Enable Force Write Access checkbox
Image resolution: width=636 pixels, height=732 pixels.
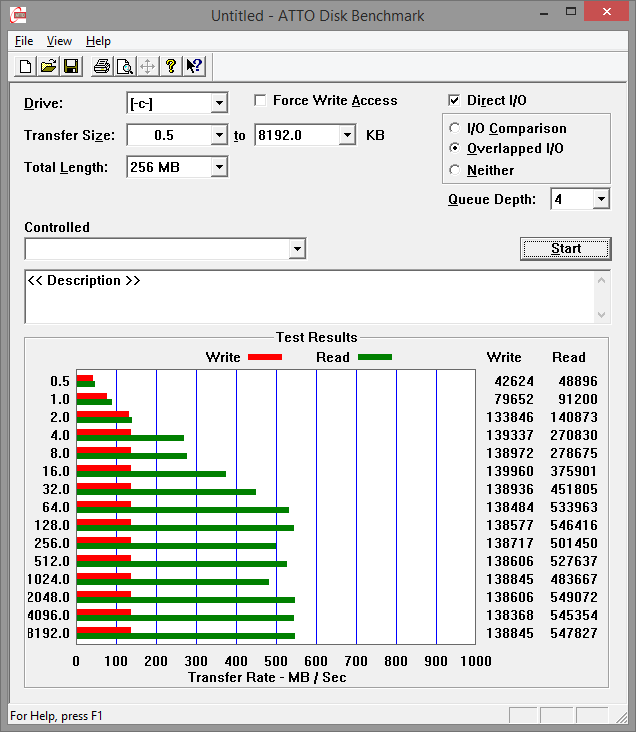(x=260, y=100)
